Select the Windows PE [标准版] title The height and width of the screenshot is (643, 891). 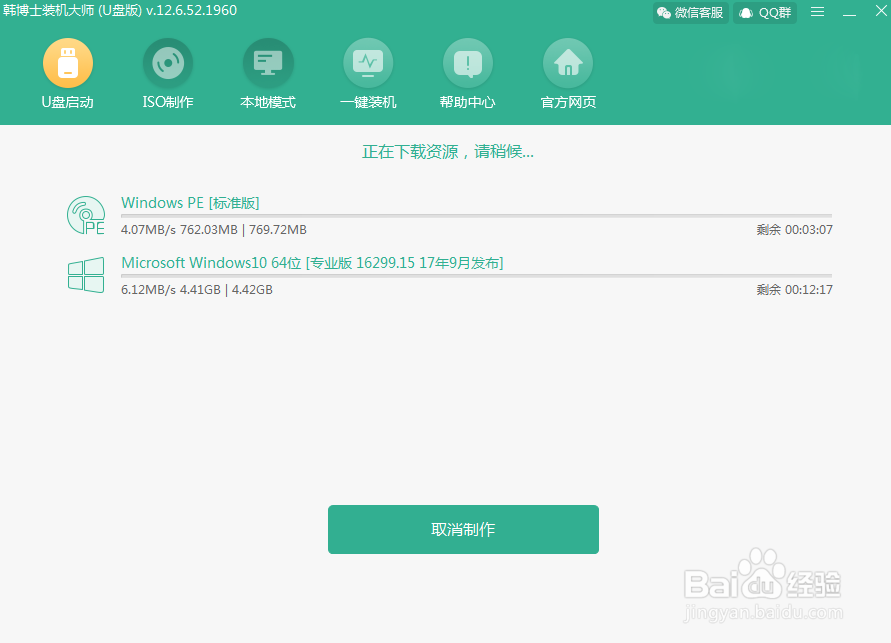pos(190,203)
